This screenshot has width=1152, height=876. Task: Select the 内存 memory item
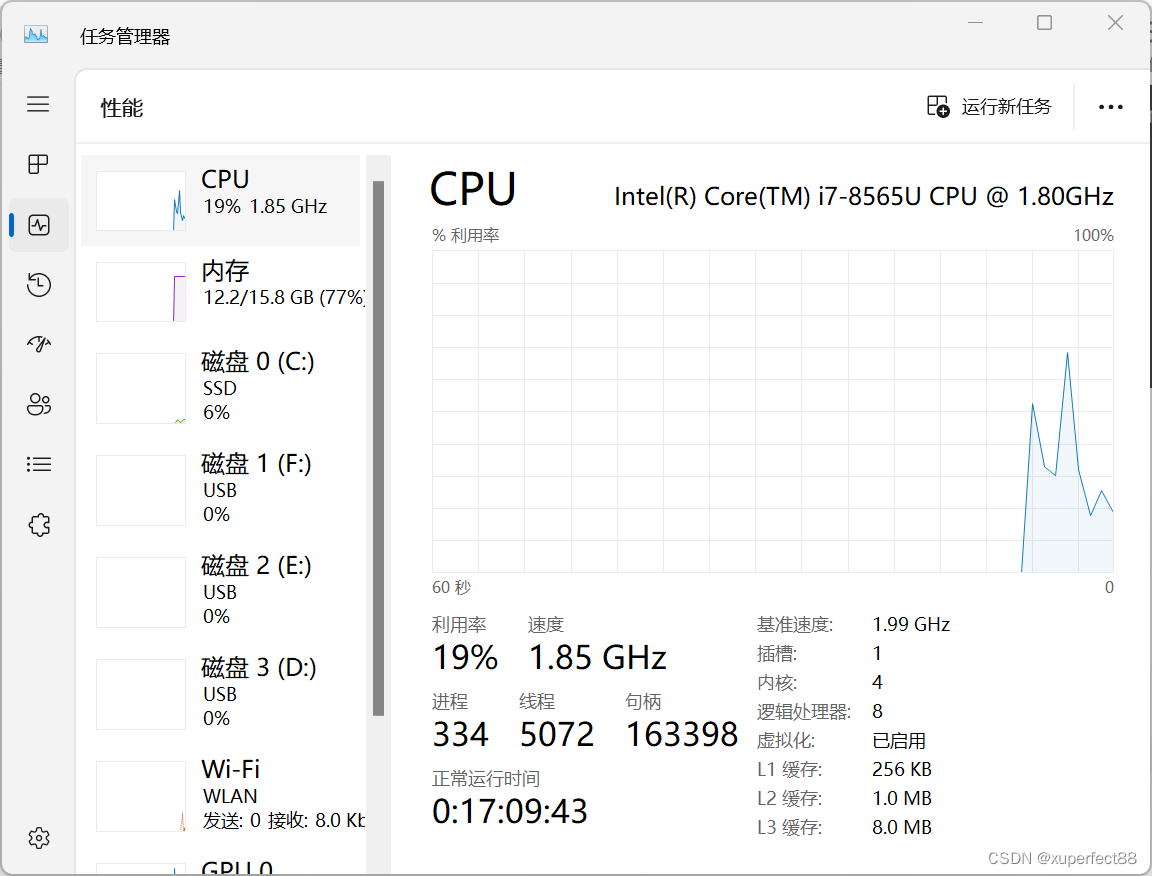click(x=220, y=291)
